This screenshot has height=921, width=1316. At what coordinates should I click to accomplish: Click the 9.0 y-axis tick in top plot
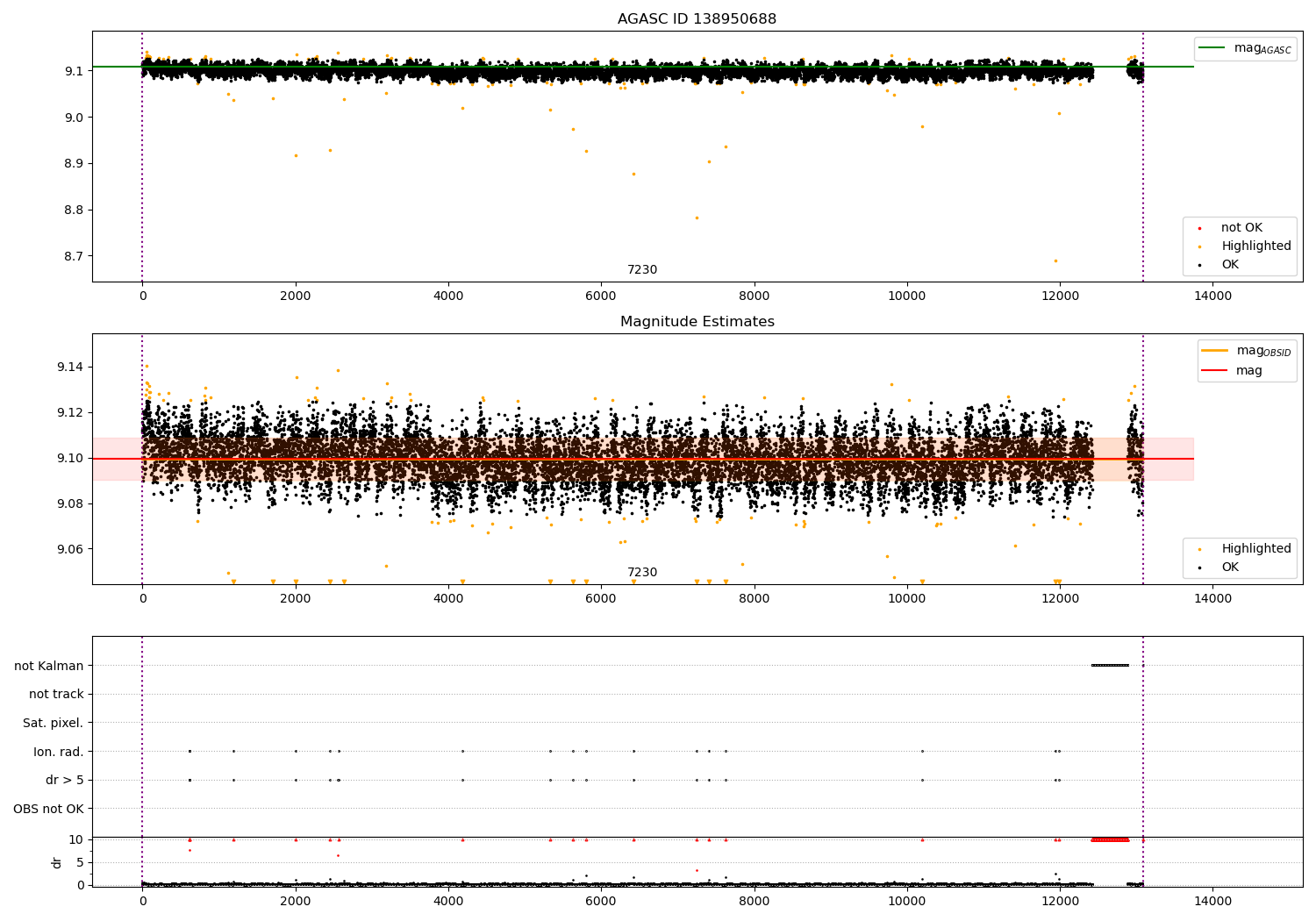pyautogui.click(x=75, y=118)
